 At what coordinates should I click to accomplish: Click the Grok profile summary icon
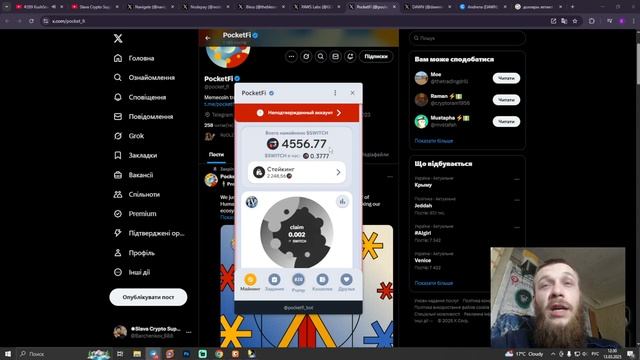point(306,57)
